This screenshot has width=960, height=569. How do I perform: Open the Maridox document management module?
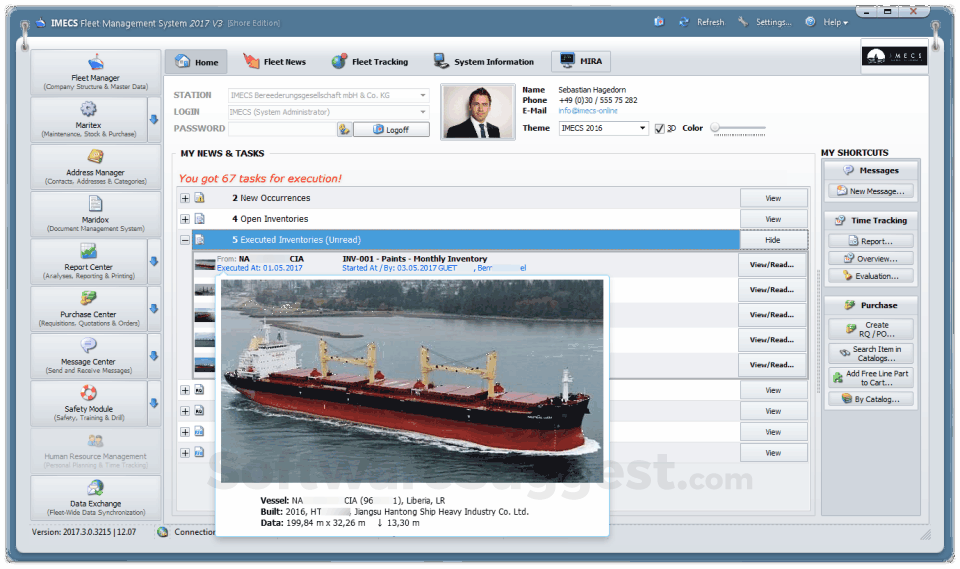[x=96, y=214]
